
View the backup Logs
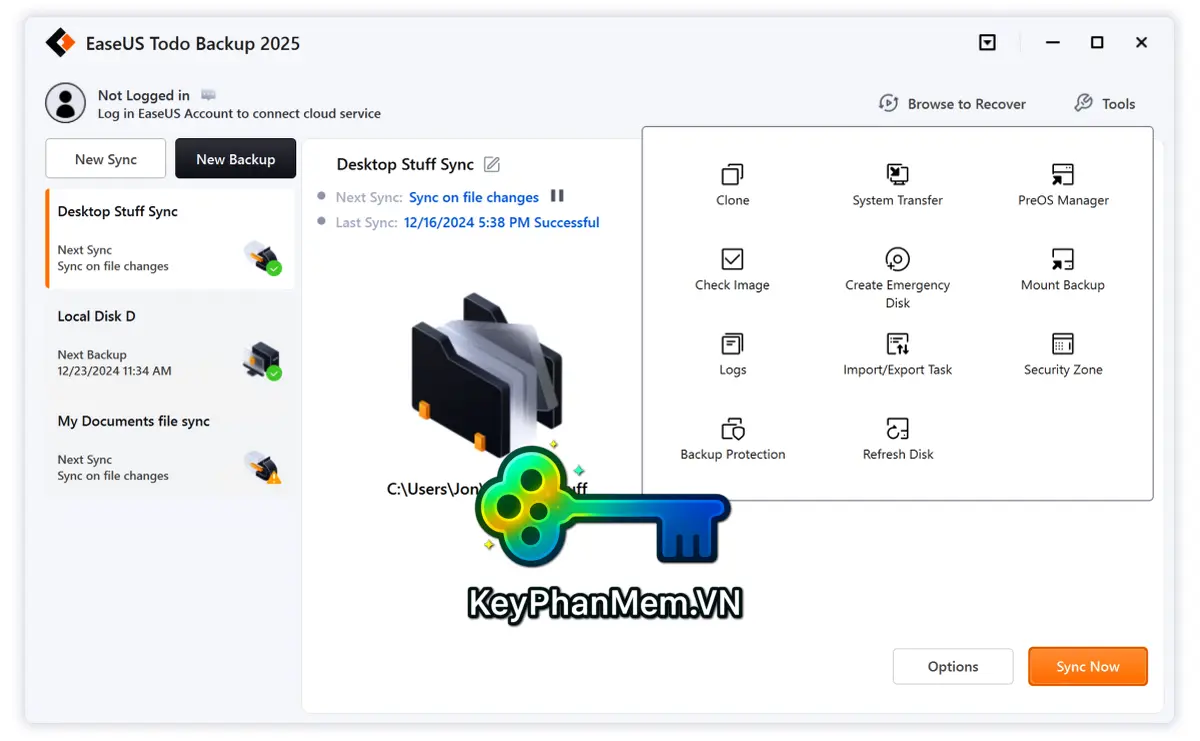click(732, 352)
